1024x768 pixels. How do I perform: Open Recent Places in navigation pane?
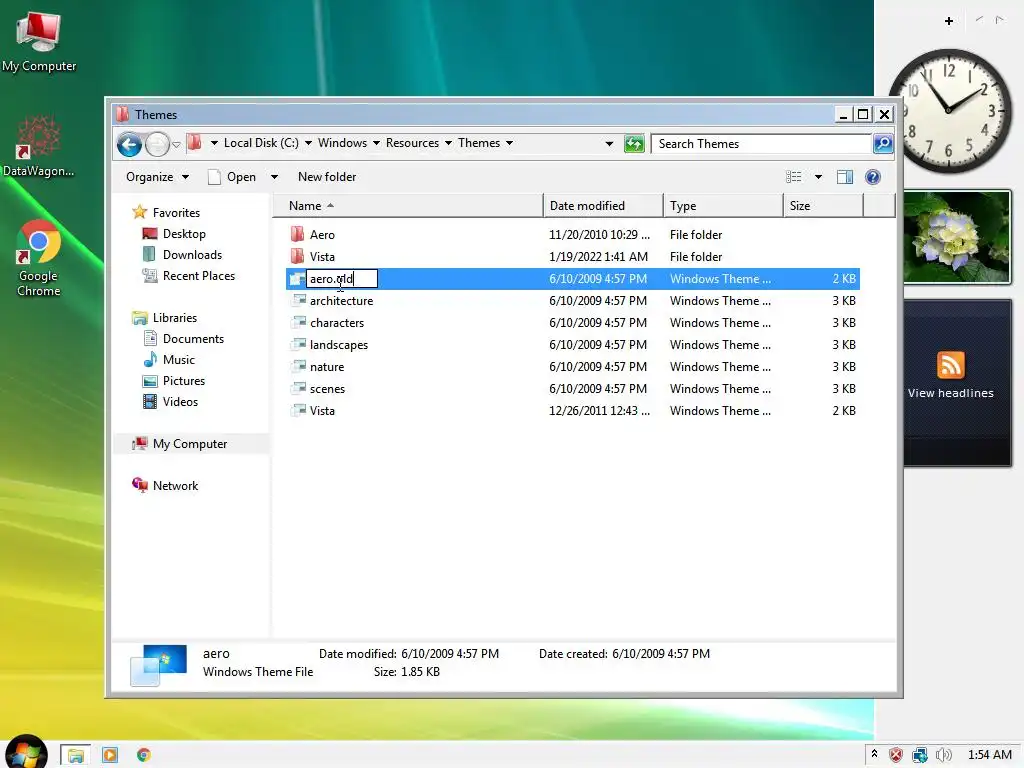189,276
